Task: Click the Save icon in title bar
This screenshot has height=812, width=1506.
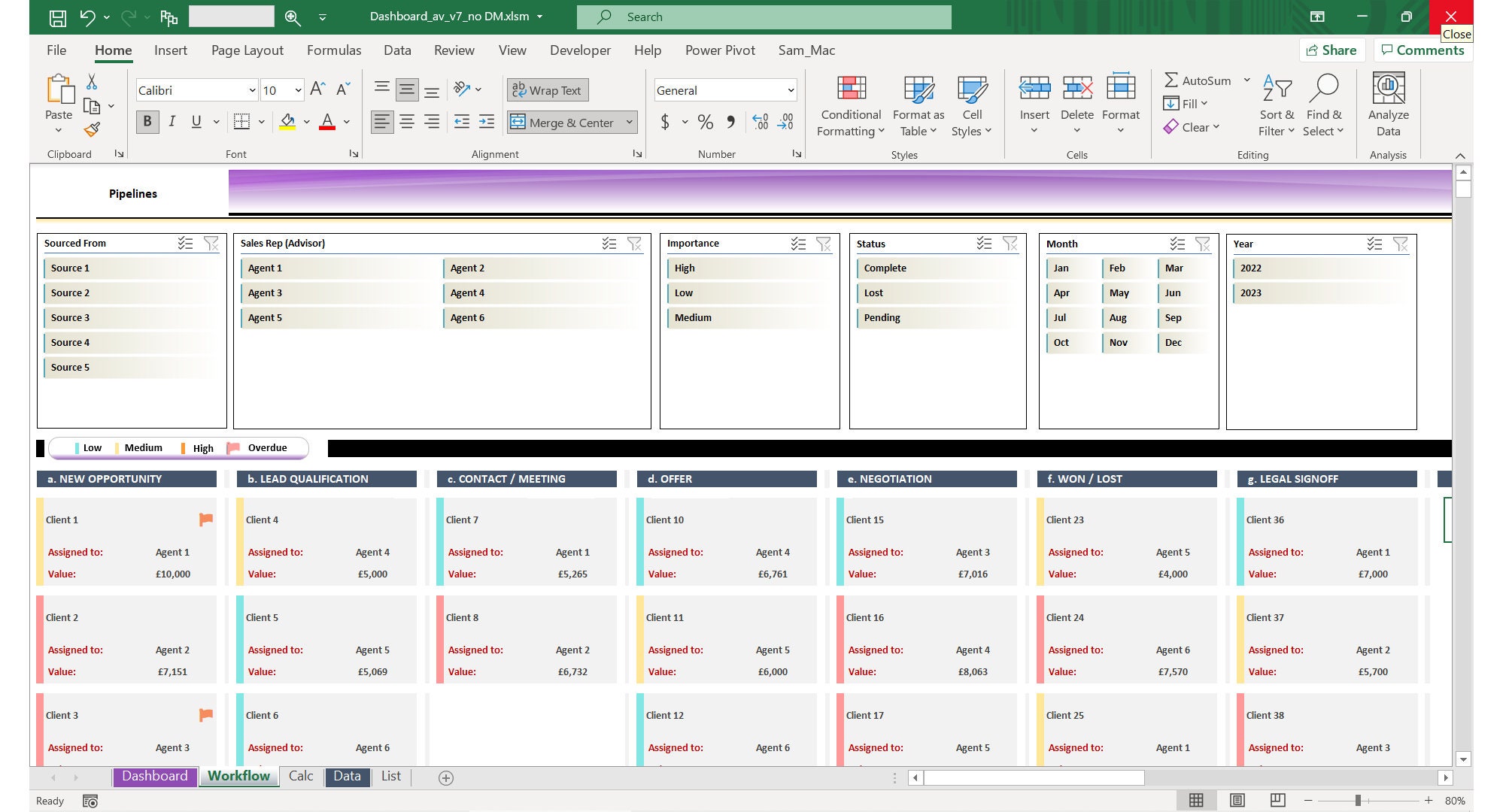Action: [57, 17]
